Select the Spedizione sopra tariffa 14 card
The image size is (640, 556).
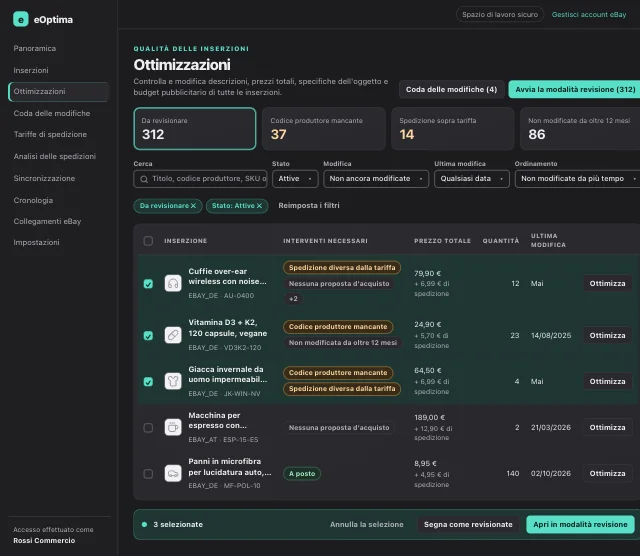[453, 129]
